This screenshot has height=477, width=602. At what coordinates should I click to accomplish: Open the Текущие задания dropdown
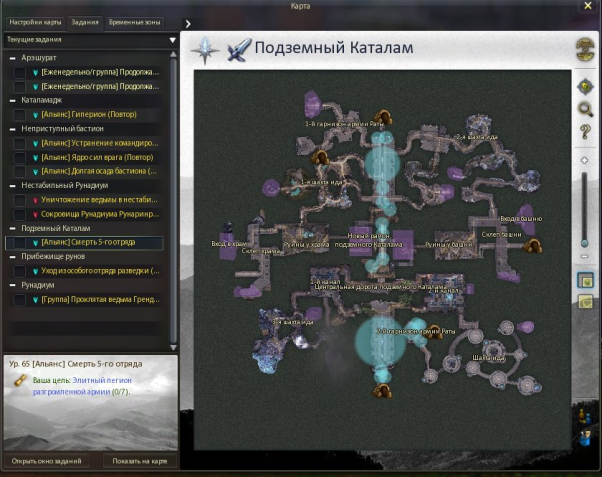click(x=172, y=41)
